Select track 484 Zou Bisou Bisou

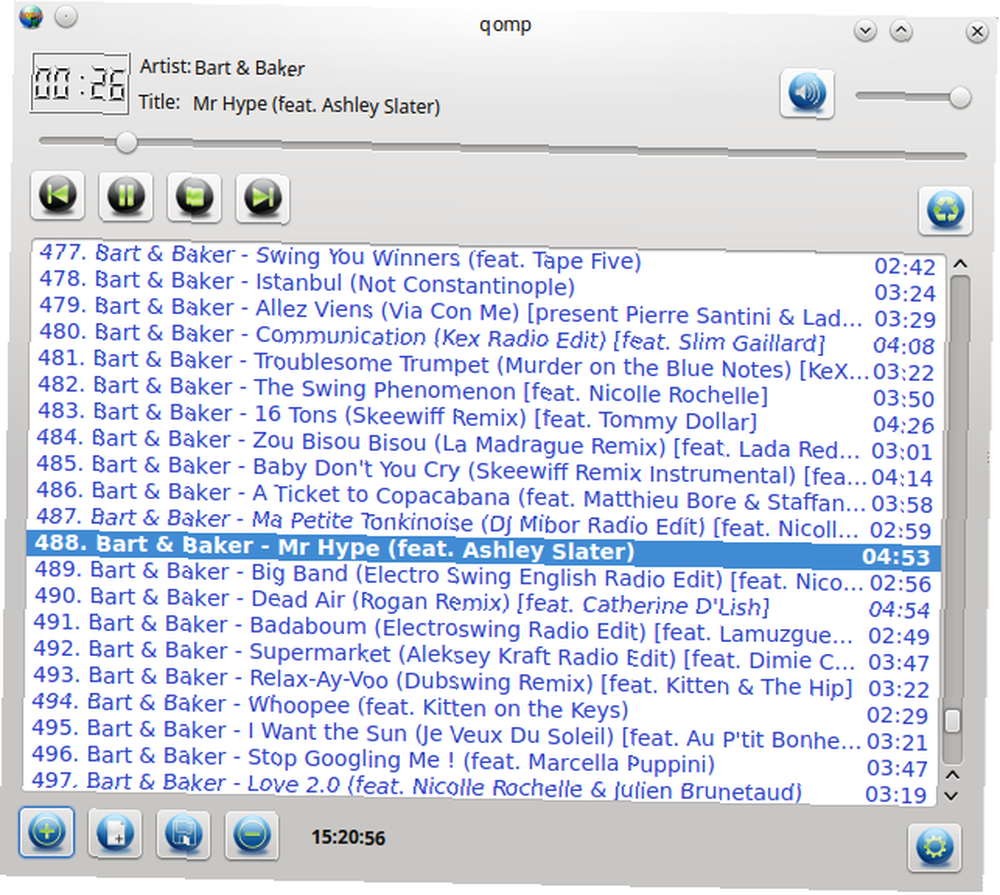[484, 443]
